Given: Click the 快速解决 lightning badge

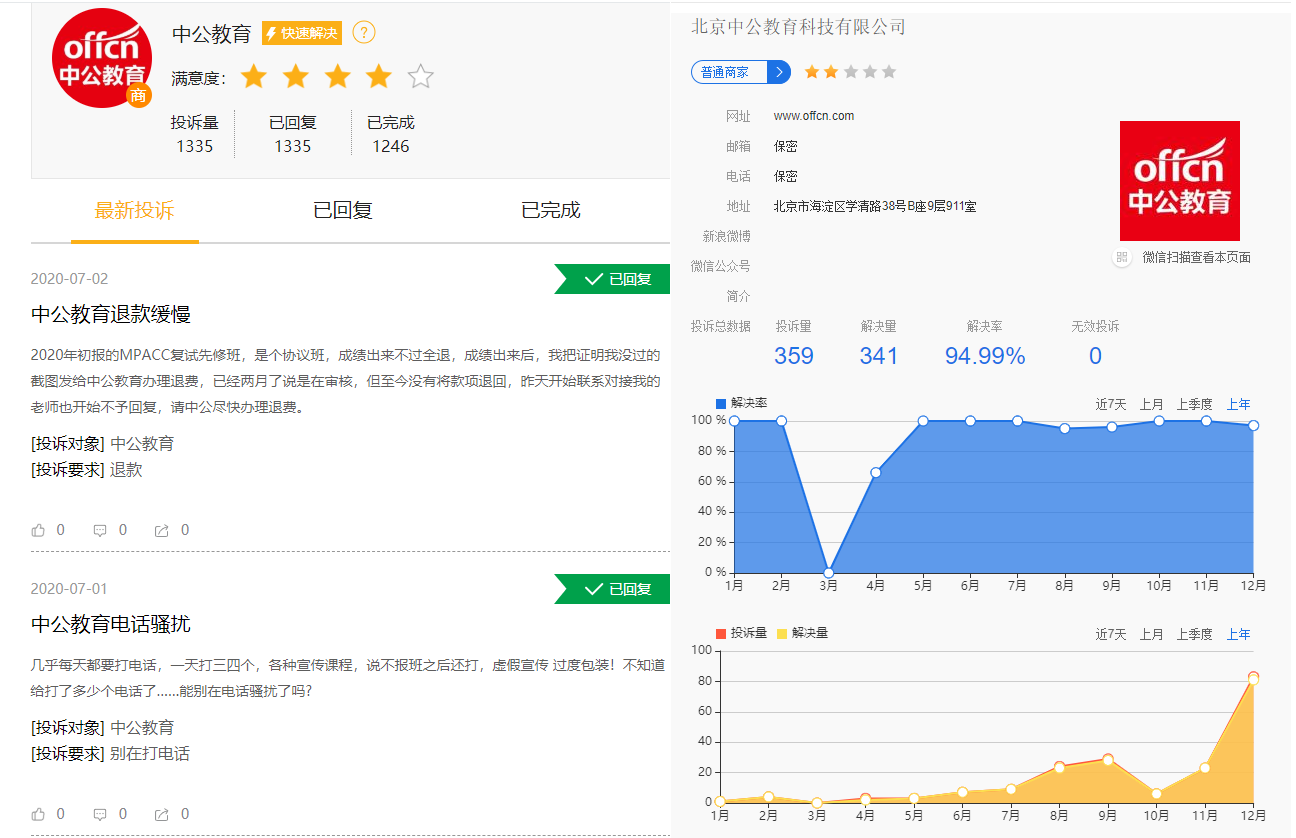Looking at the screenshot, I should tap(302, 33).
